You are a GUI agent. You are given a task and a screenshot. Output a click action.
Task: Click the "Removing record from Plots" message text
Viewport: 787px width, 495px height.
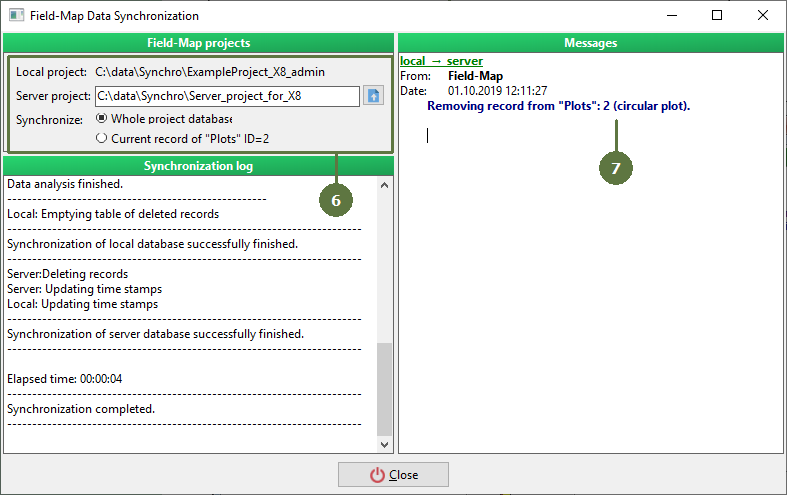click(x=558, y=105)
